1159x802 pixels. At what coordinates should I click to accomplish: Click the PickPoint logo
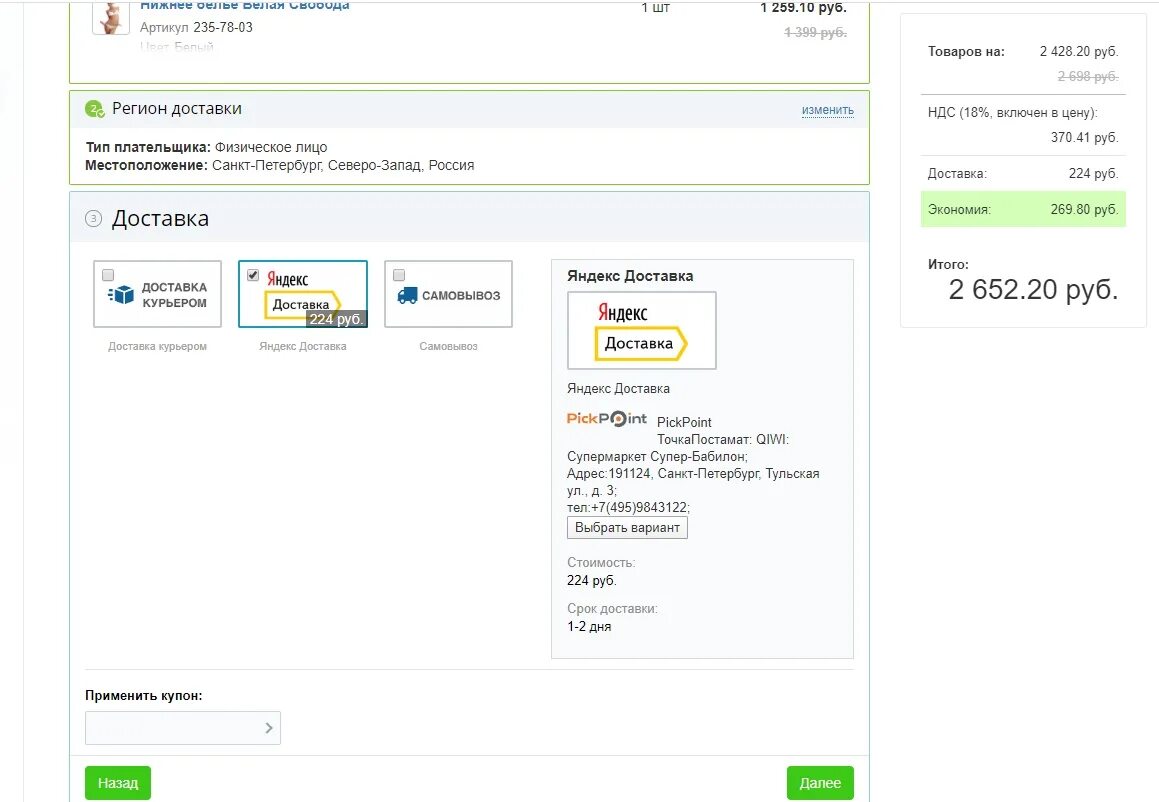(x=606, y=418)
